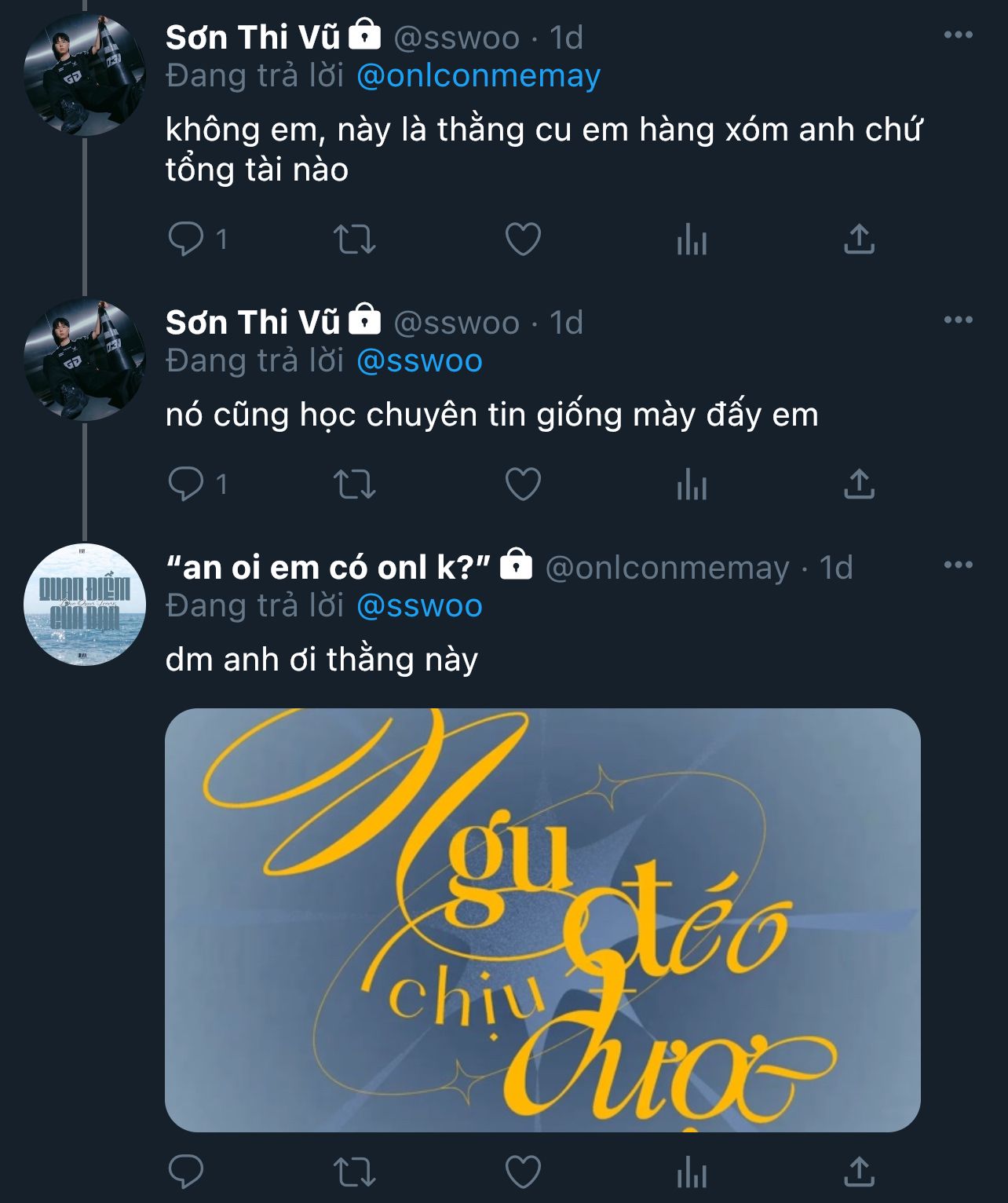Screen dimensions: 1008x1203
Task: Like the "dm anh ơi thằng này" tweet
Action: point(523,1172)
